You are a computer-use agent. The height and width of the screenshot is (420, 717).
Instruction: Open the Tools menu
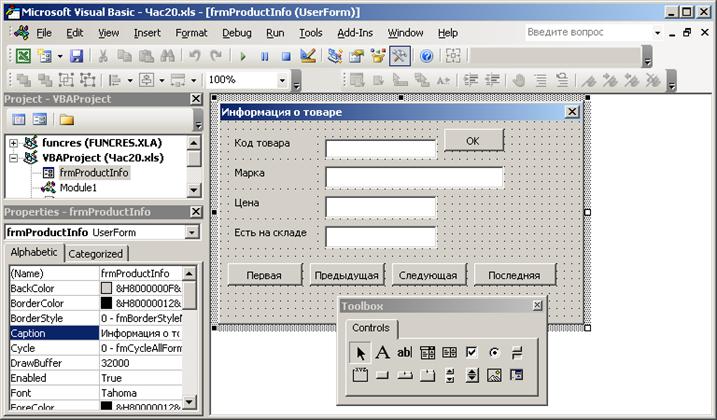pyautogui.click(x=310, y=33)
